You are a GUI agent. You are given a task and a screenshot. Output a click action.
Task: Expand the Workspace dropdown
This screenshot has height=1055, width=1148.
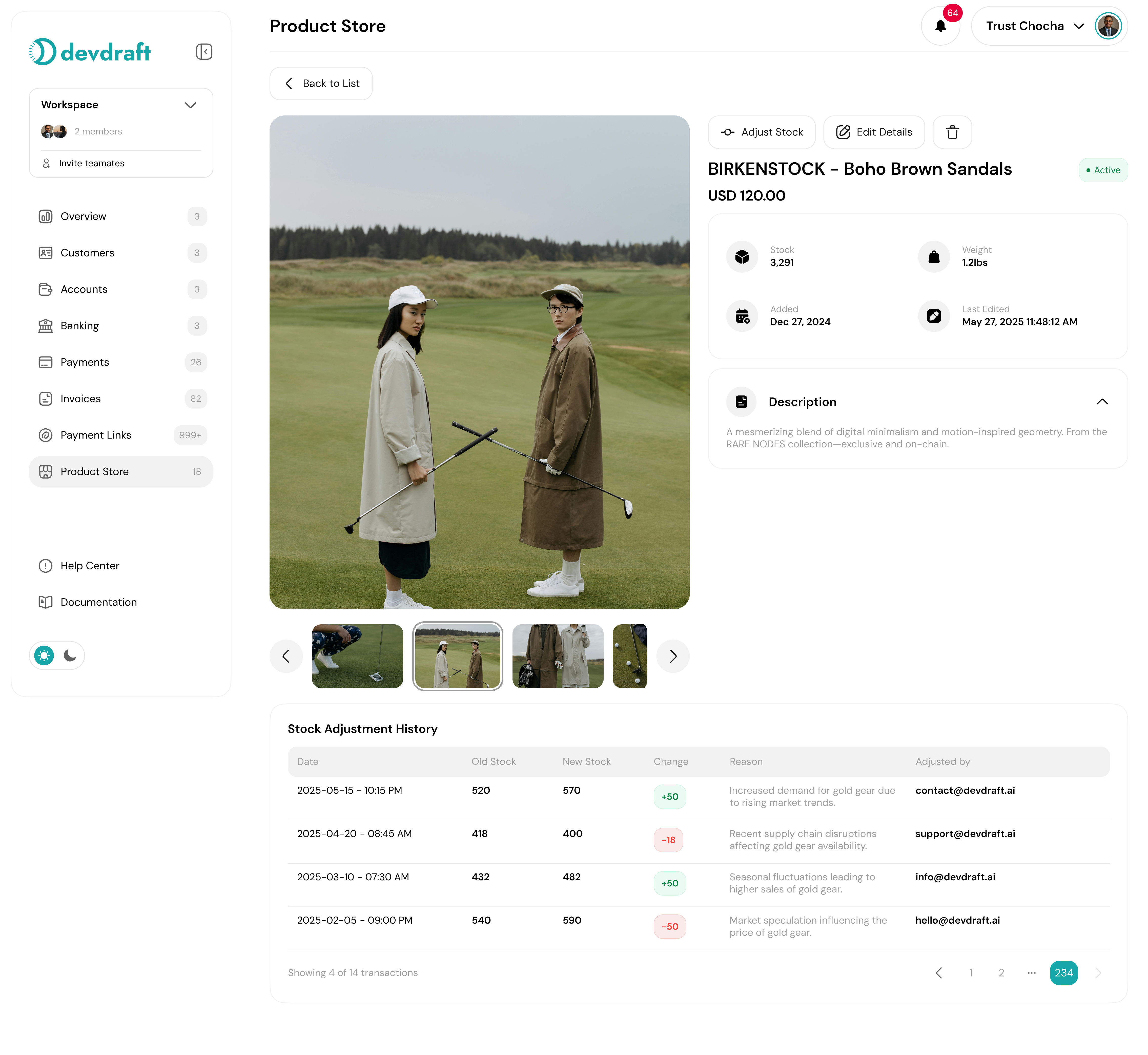point(191,105)
